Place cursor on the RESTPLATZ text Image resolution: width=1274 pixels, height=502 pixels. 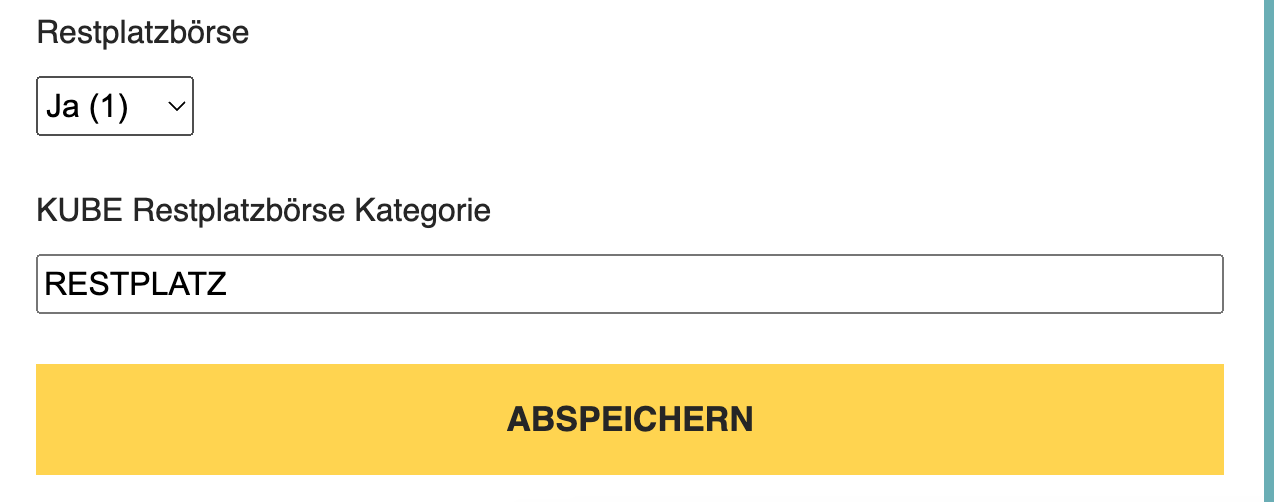point(136,285)
